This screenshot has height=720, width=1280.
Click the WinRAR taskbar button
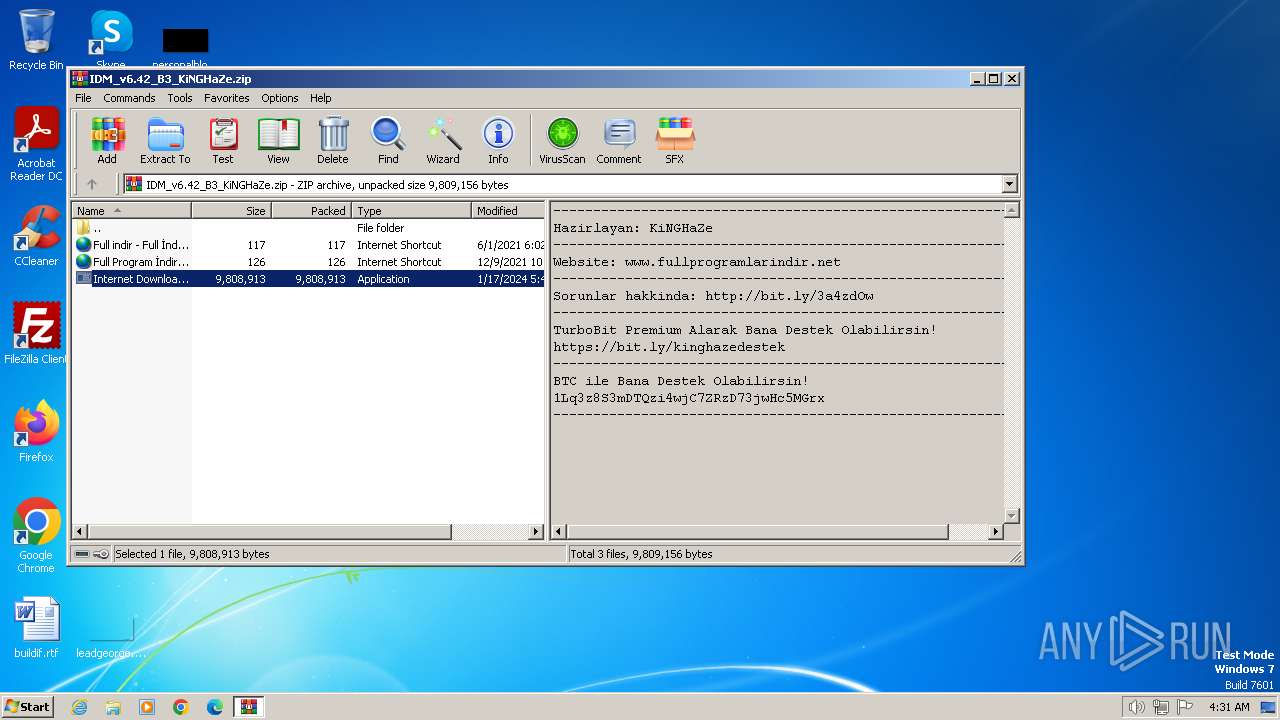point(249,707)
